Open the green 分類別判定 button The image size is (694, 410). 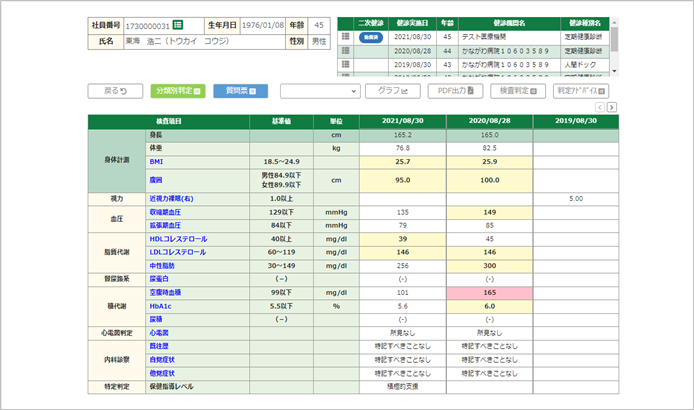point(178,91)
